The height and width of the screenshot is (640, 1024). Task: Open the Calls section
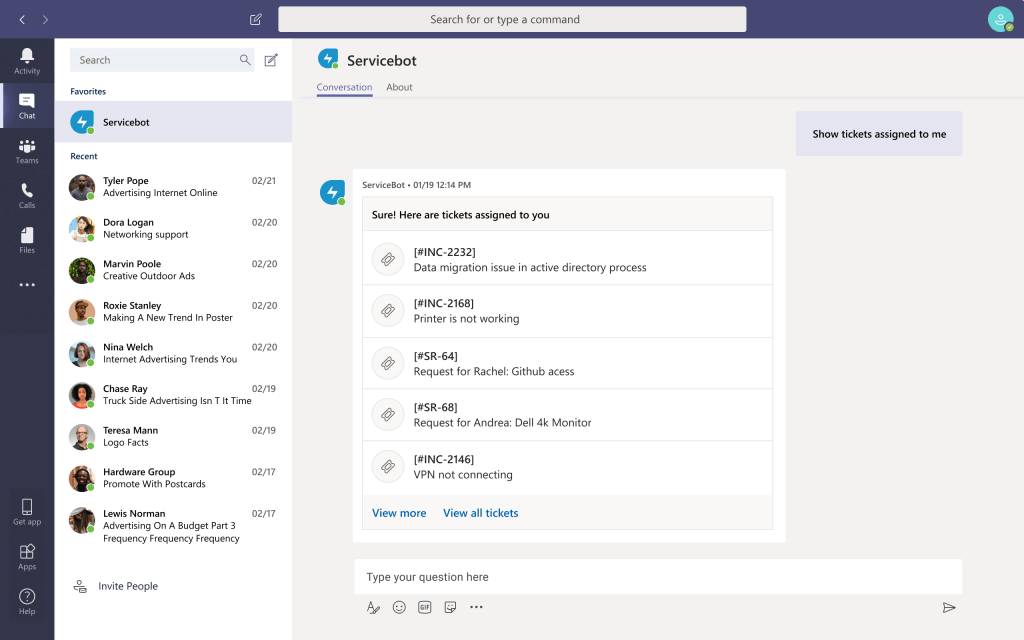27,195
